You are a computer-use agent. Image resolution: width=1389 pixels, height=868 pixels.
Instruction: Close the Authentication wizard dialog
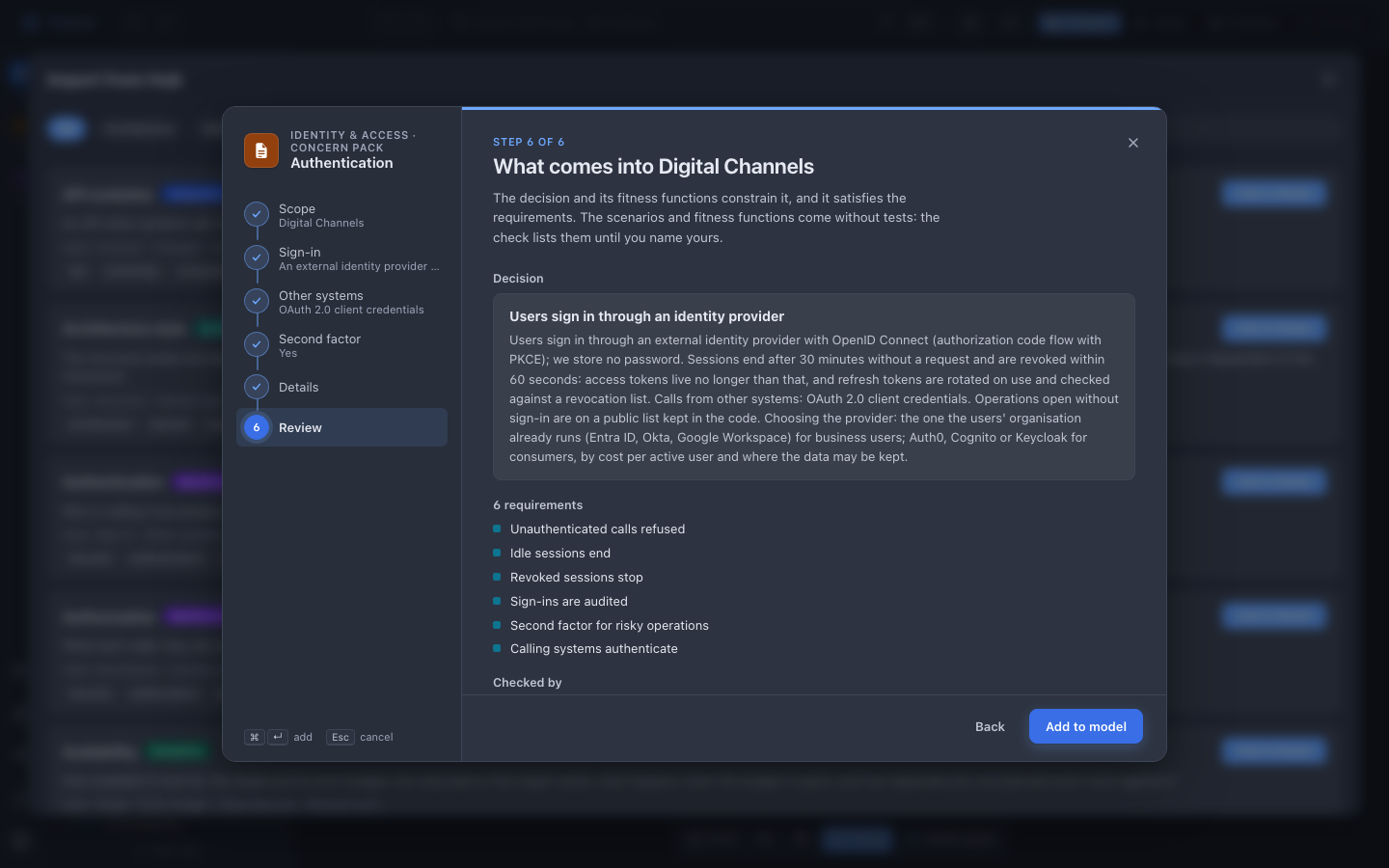pyautogui.click(x=1133, y=143)
